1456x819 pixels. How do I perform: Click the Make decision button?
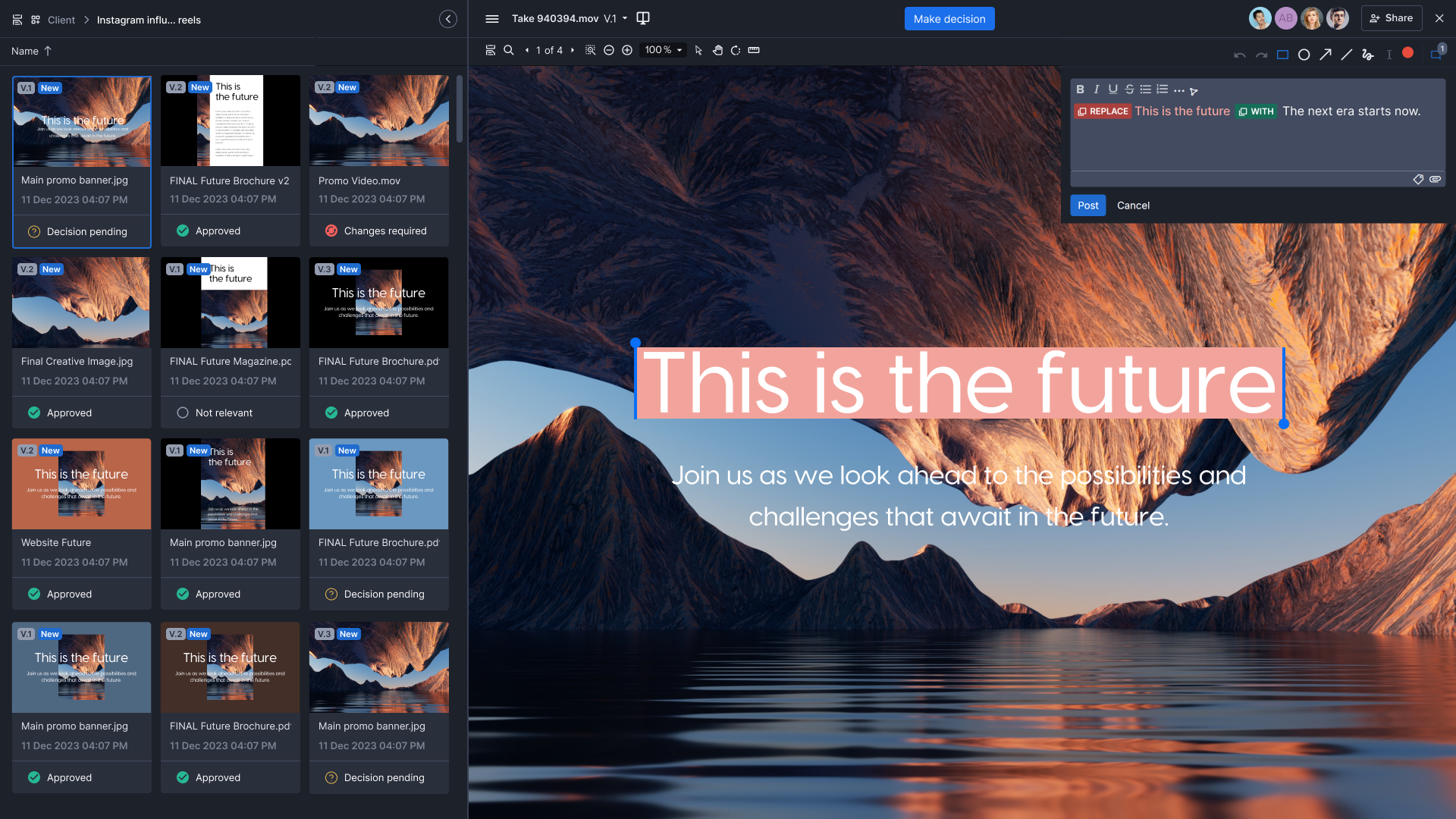(949, 18)
